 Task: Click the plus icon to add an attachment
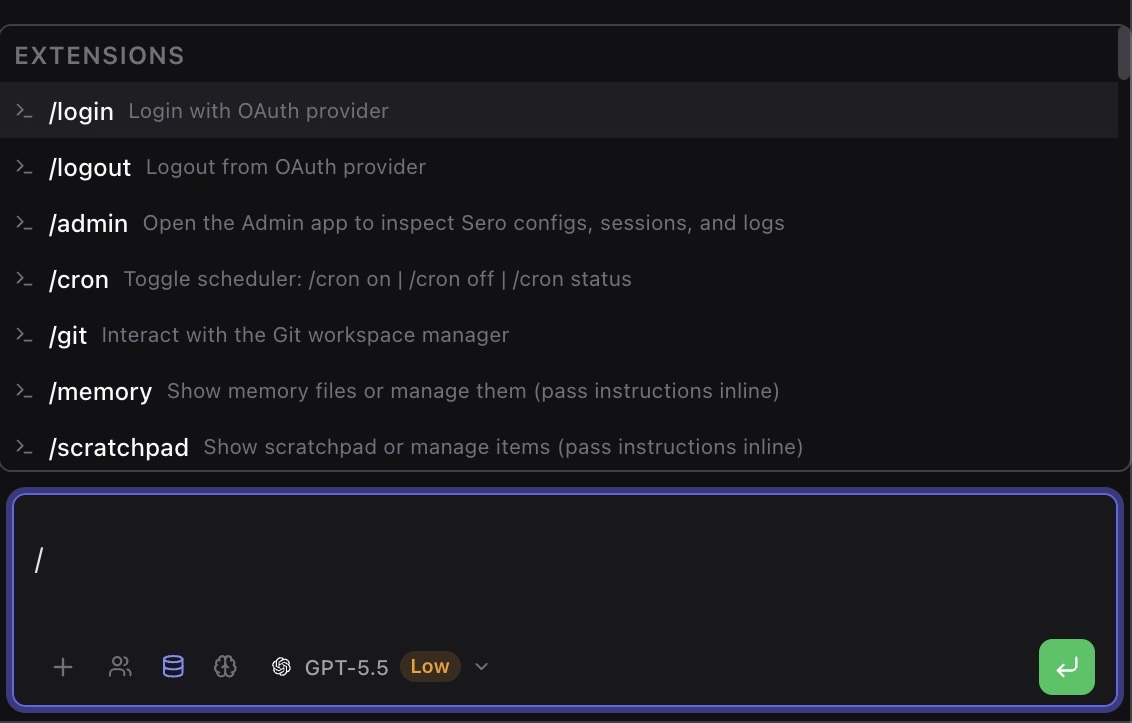pos(63,666)
